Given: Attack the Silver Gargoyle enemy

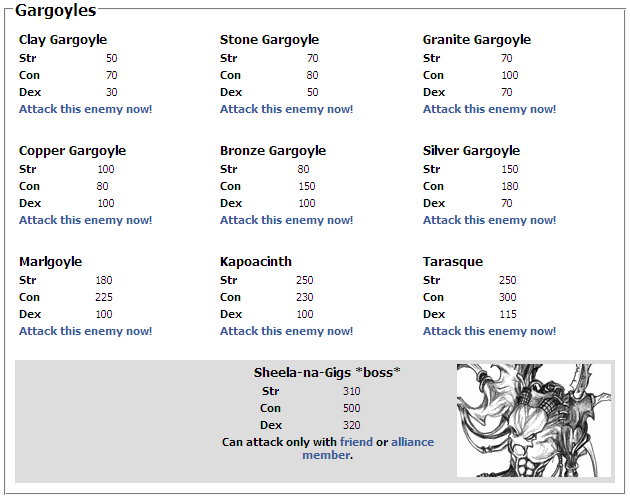Looking at the screenshot, I should pos(489,220).
